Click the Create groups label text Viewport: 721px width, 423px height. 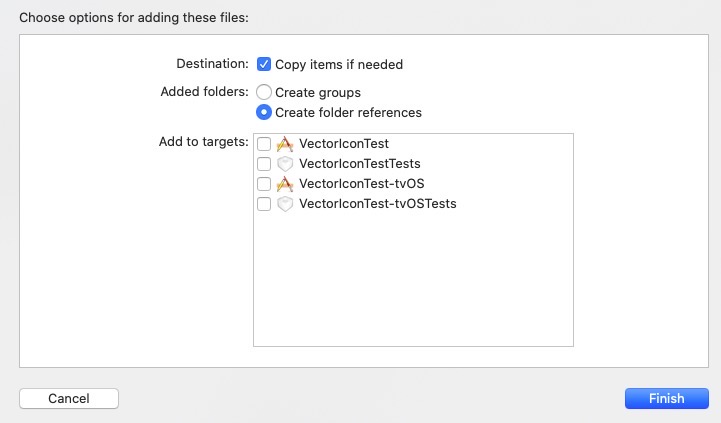318,92
